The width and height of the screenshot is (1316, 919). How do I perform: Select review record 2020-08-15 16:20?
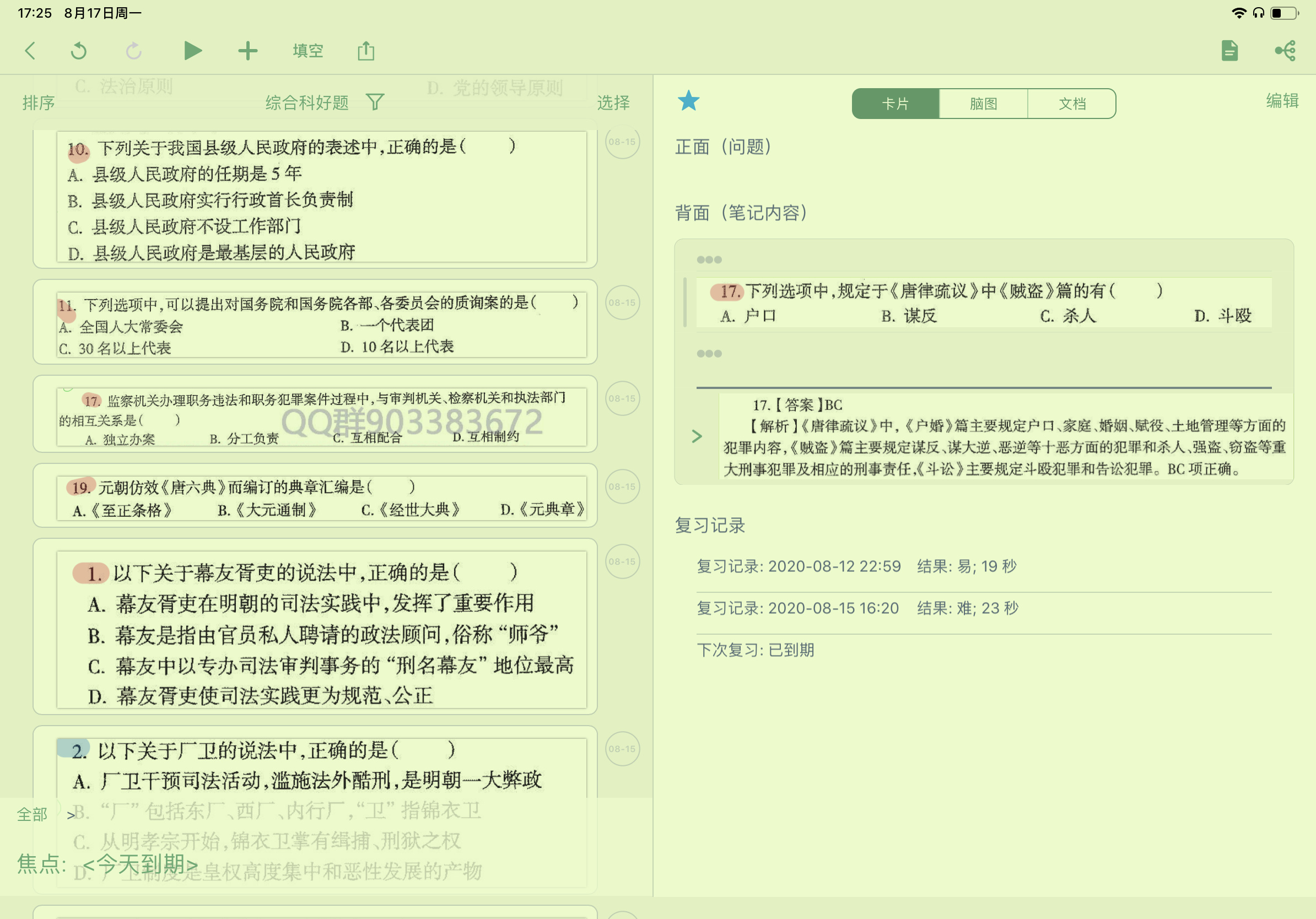tap(857, 608)
